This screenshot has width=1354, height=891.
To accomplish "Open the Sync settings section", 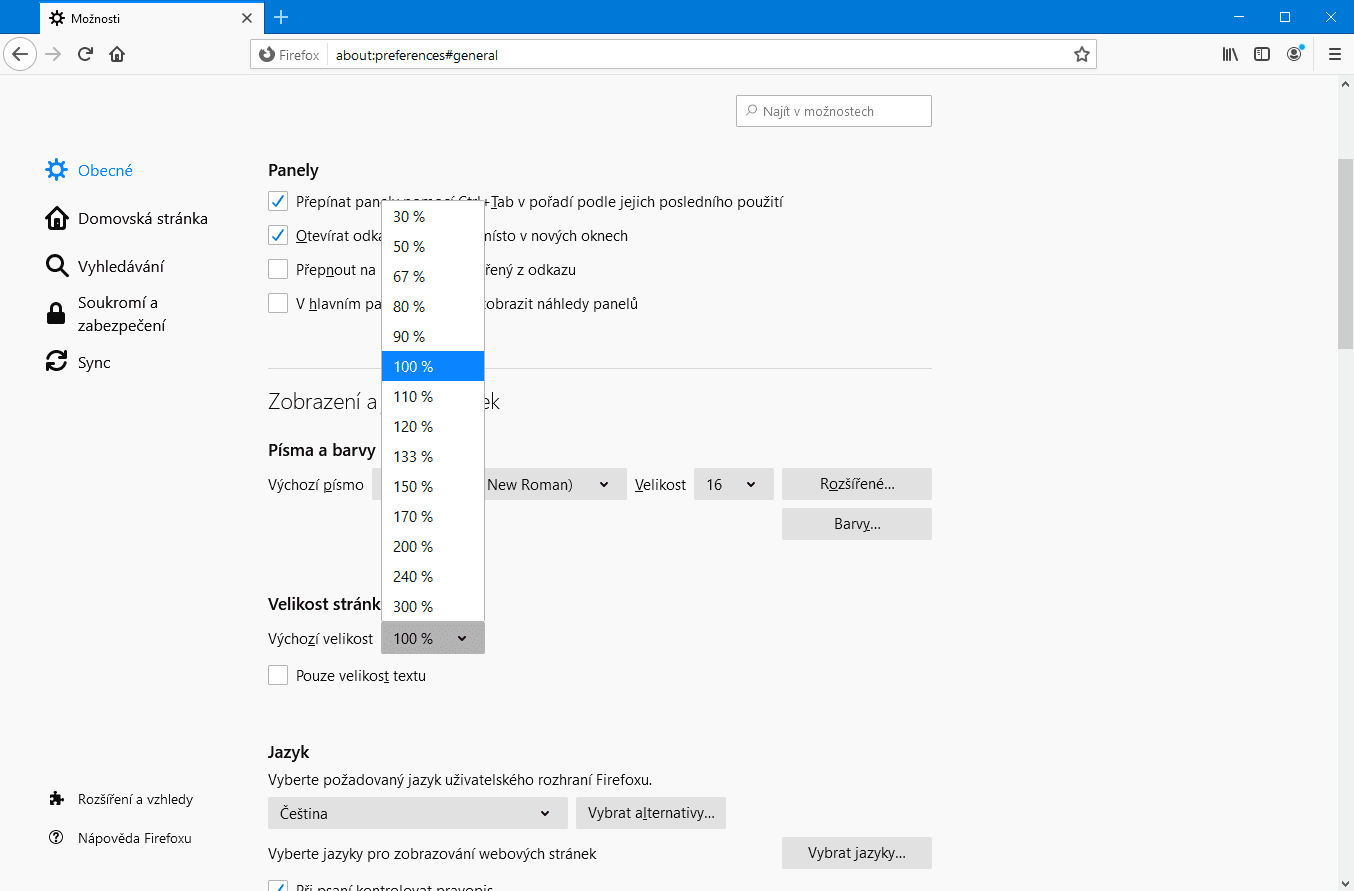I will pos(95,362).
